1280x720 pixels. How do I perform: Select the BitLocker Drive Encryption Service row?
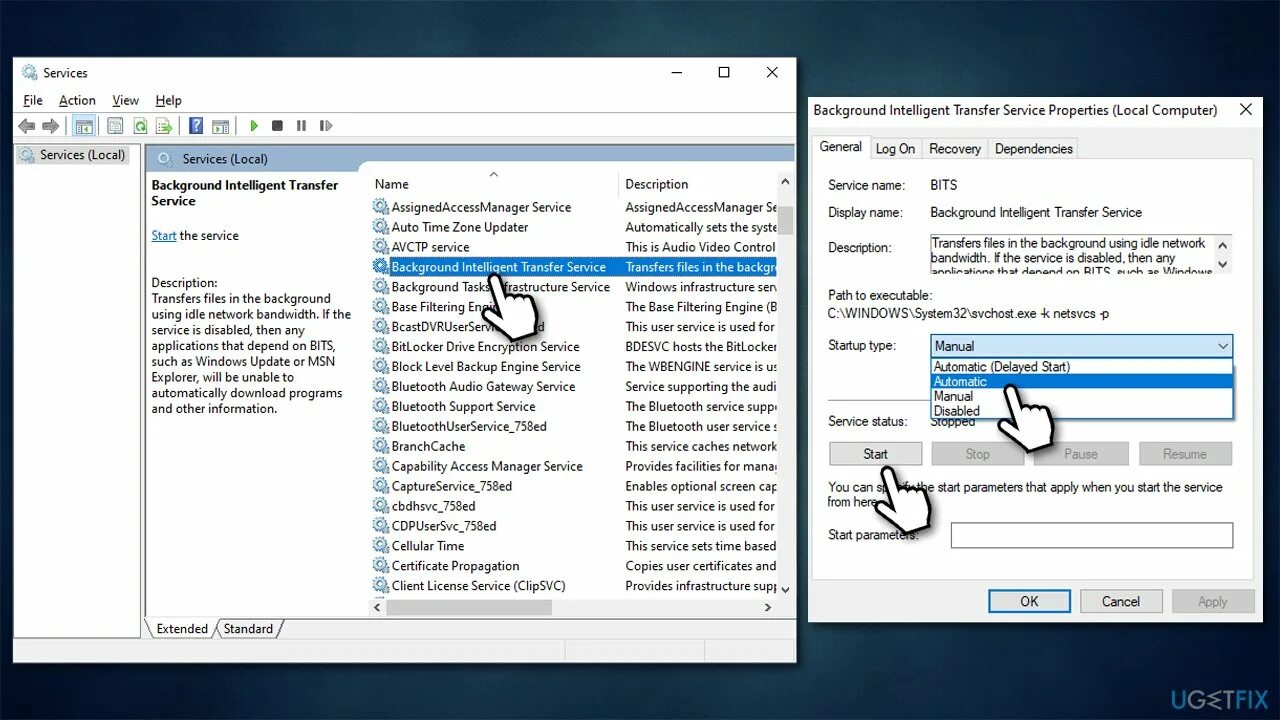(574, 347)
